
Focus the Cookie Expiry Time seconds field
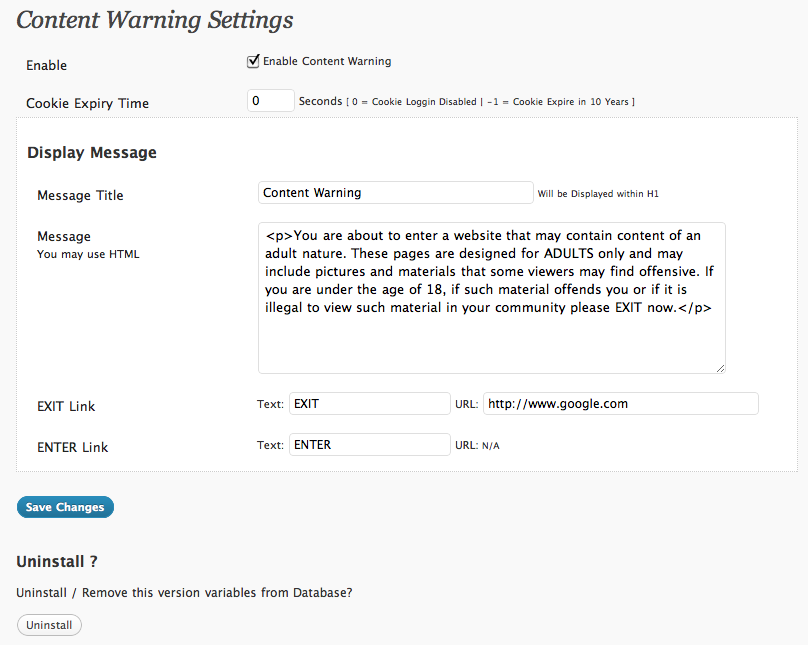(x=271, y=100)
